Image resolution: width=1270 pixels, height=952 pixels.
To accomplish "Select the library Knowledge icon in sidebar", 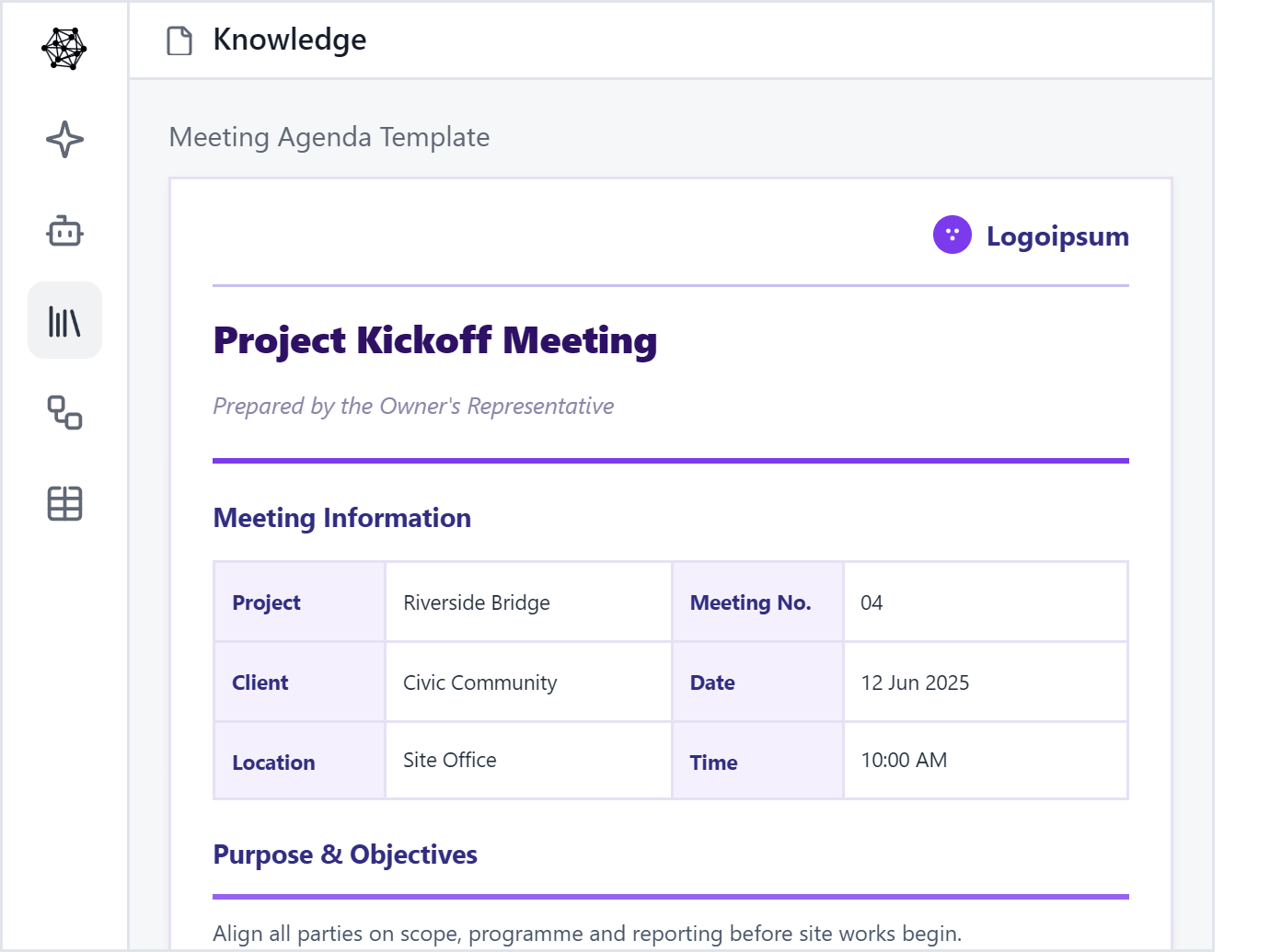I will pyautogui.click(x=64, y=320).
